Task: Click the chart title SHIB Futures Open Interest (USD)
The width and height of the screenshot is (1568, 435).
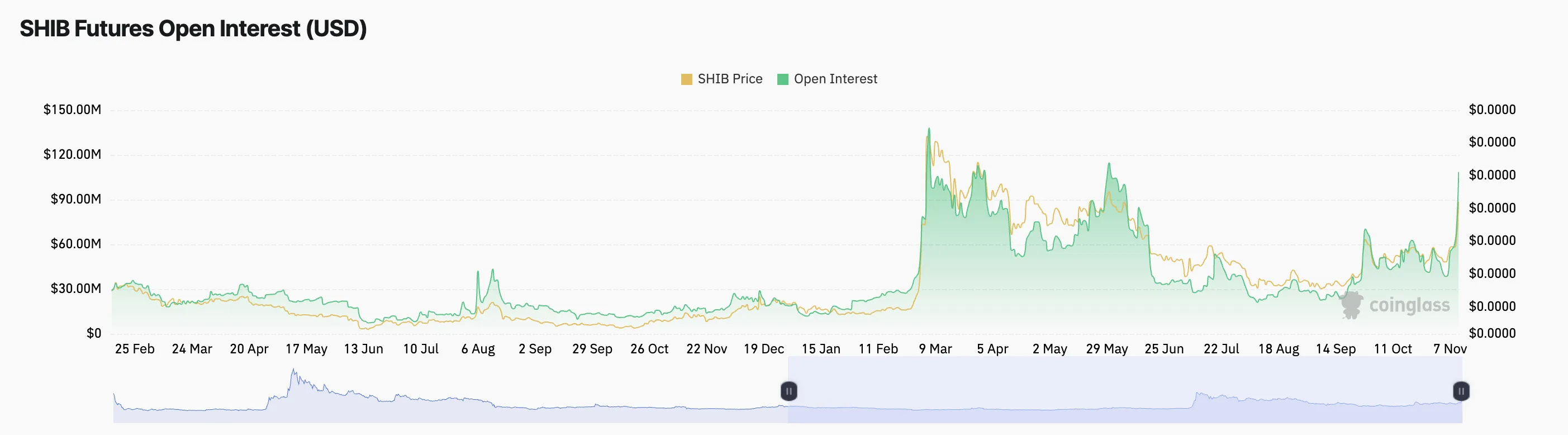Action: coord(193,29)
